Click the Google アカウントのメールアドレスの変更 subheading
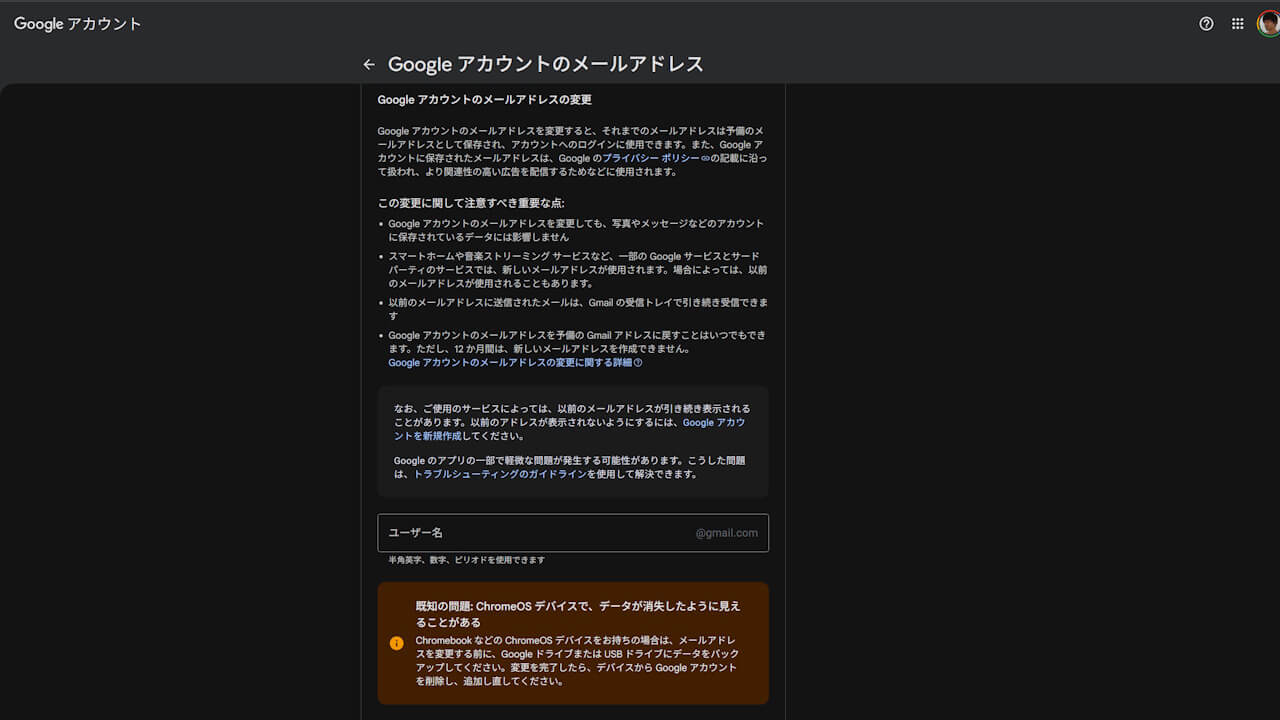The height and width of the screenshot is (720, 1280). [x=485, y=100]
